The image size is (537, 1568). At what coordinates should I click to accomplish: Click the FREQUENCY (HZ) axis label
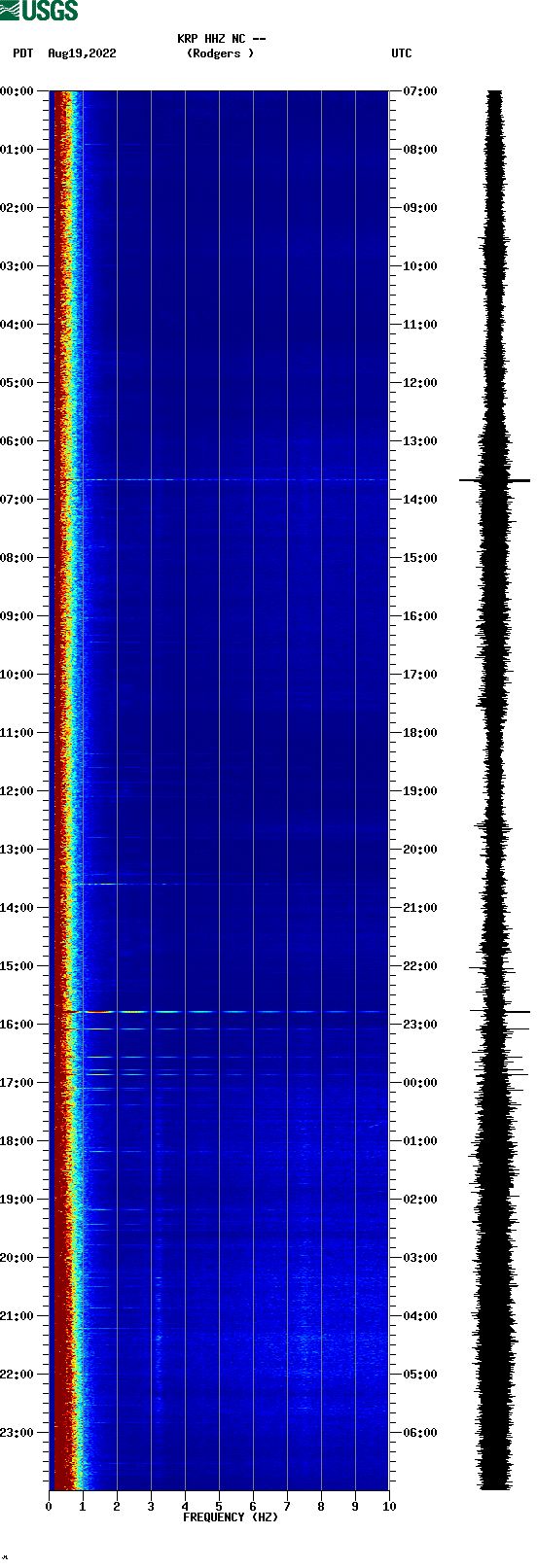[231, 1517]
